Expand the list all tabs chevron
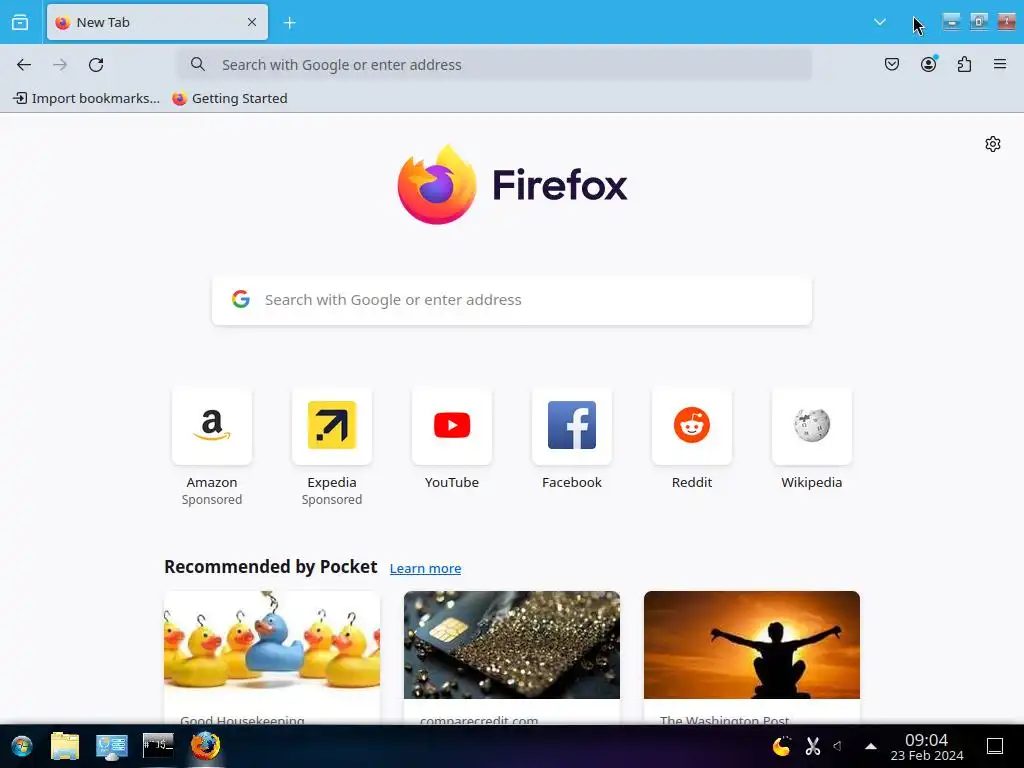This screenshot has height=768, width=1024. (880, 22)
